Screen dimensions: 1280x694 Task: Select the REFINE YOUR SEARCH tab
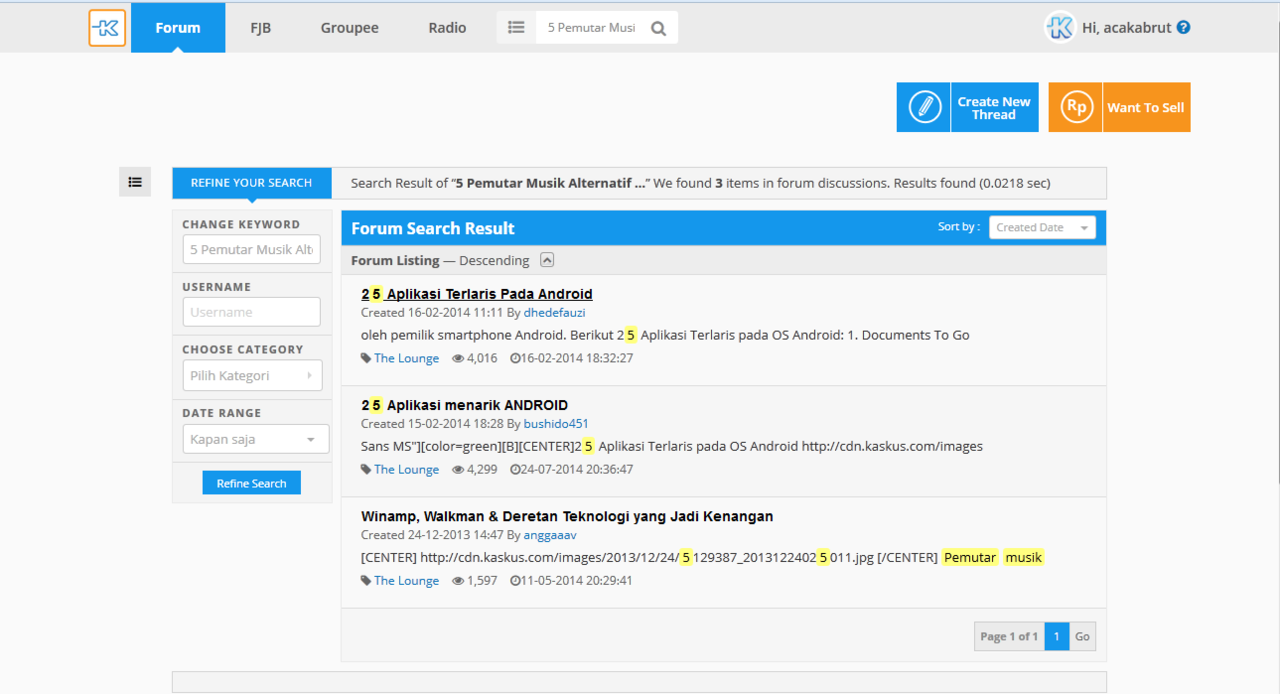[x=252, y=183]
